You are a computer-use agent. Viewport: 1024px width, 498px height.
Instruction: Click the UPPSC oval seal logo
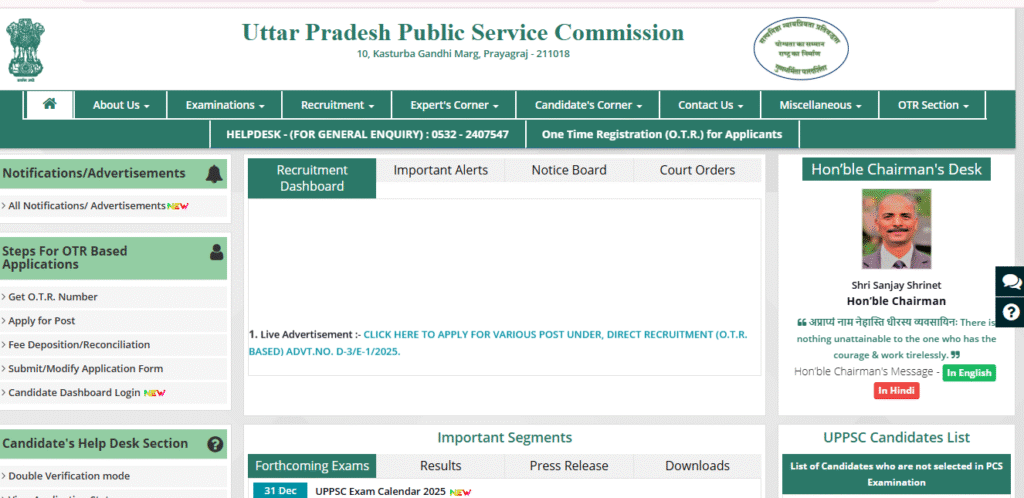pos(801,49)
